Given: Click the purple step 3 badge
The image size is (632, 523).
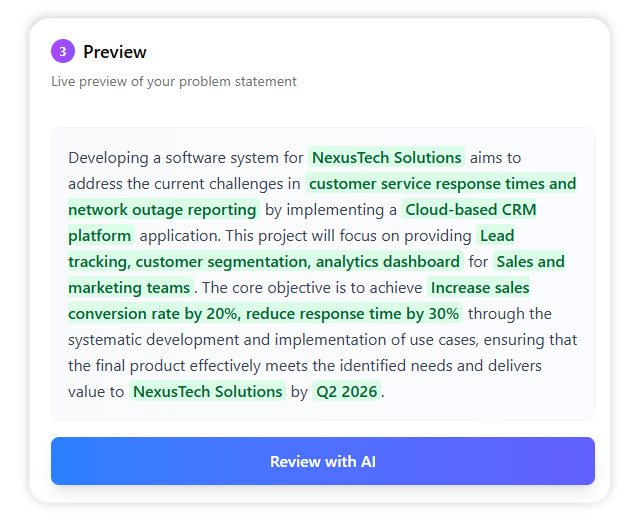Looking at the screenshot, I should click(x=63, y=51).
